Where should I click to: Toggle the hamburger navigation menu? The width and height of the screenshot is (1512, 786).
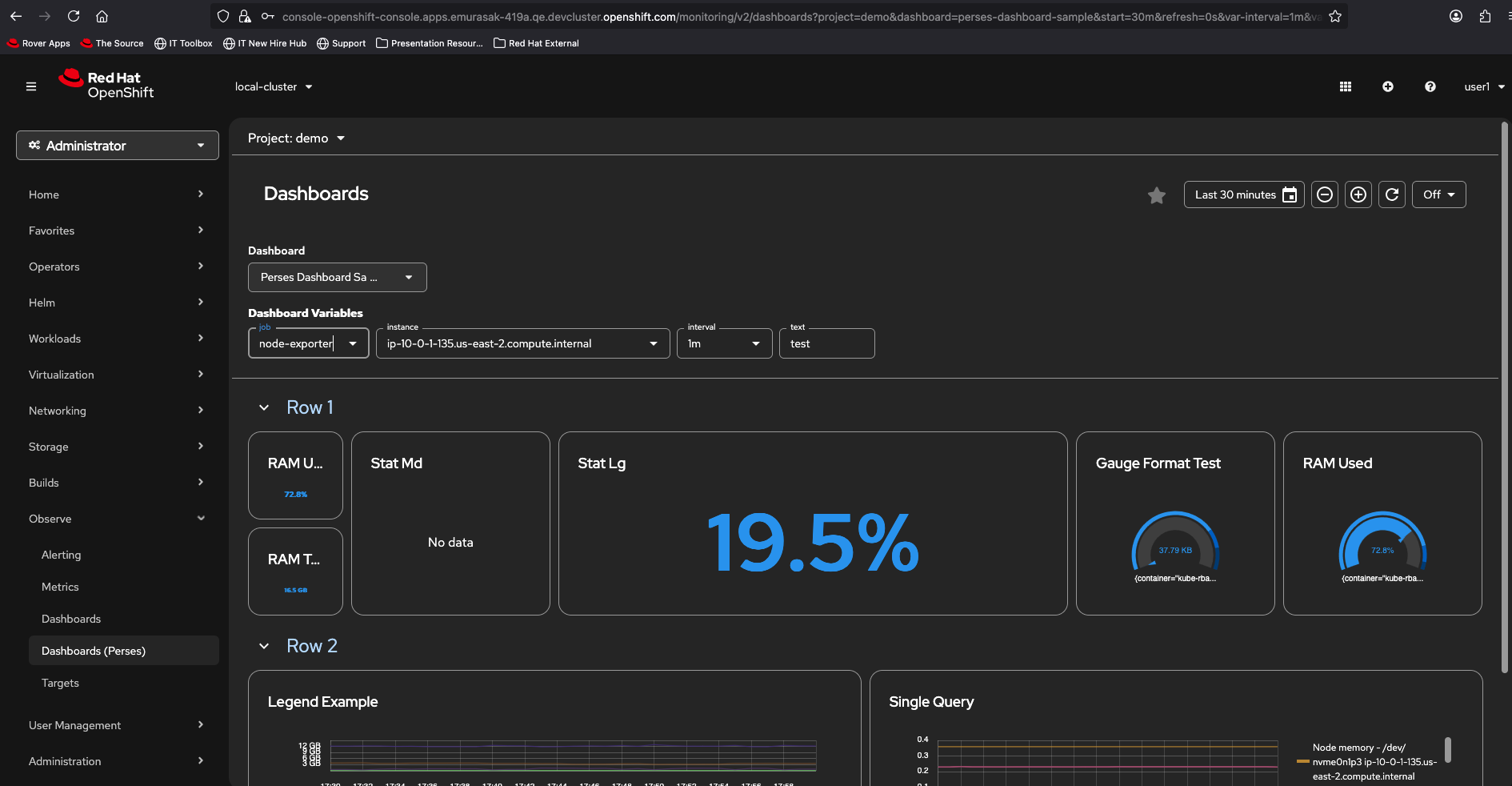[x=31, y=86]
